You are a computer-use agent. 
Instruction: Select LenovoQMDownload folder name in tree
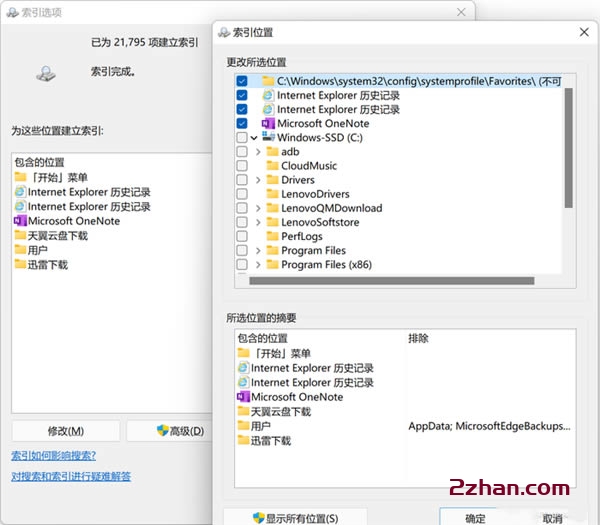coord(331,208)
